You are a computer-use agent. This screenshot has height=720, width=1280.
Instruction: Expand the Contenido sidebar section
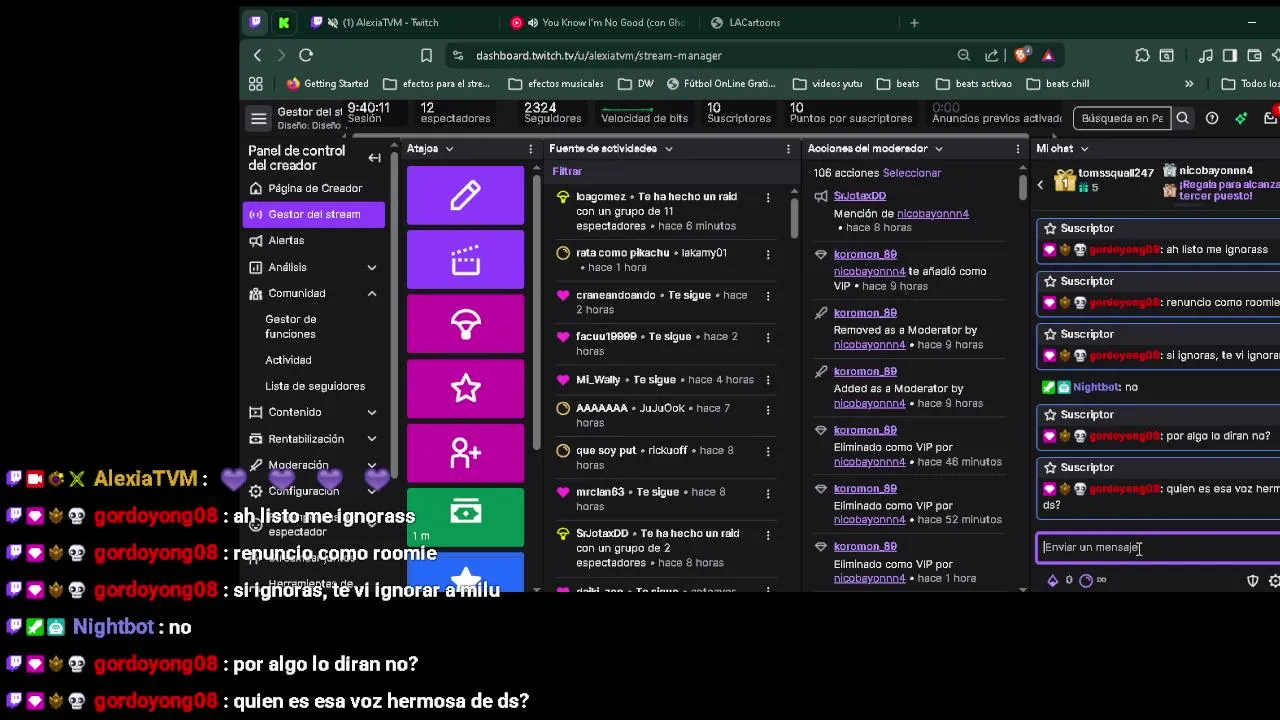click(372, 412)
